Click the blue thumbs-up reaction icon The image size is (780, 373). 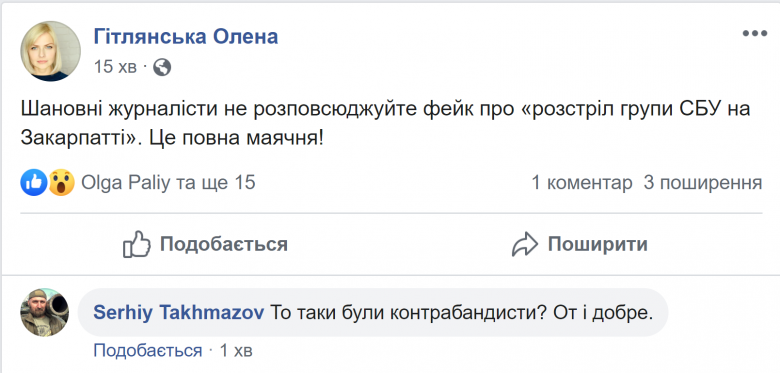[33, 183]
